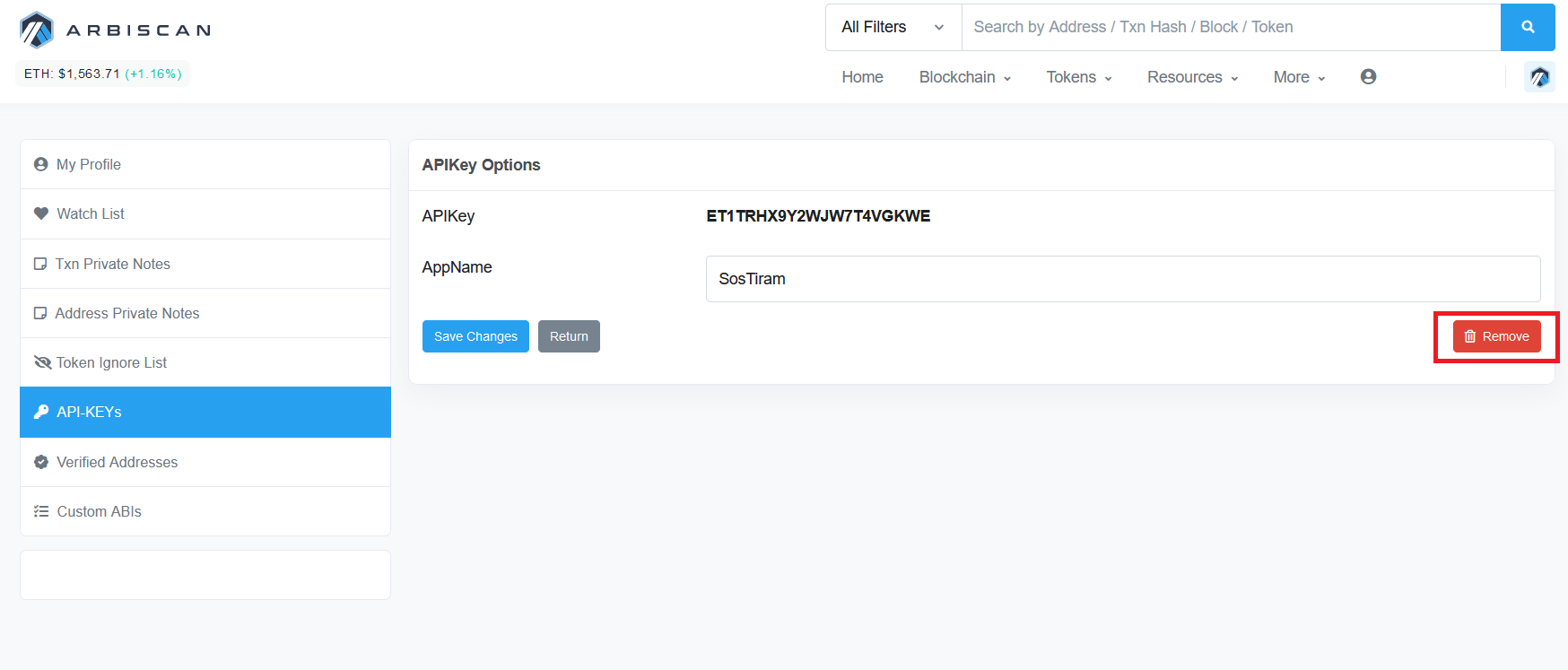Open the user account icon menu
Screen dimensions: 1568x670
[x=1368, y=77]
